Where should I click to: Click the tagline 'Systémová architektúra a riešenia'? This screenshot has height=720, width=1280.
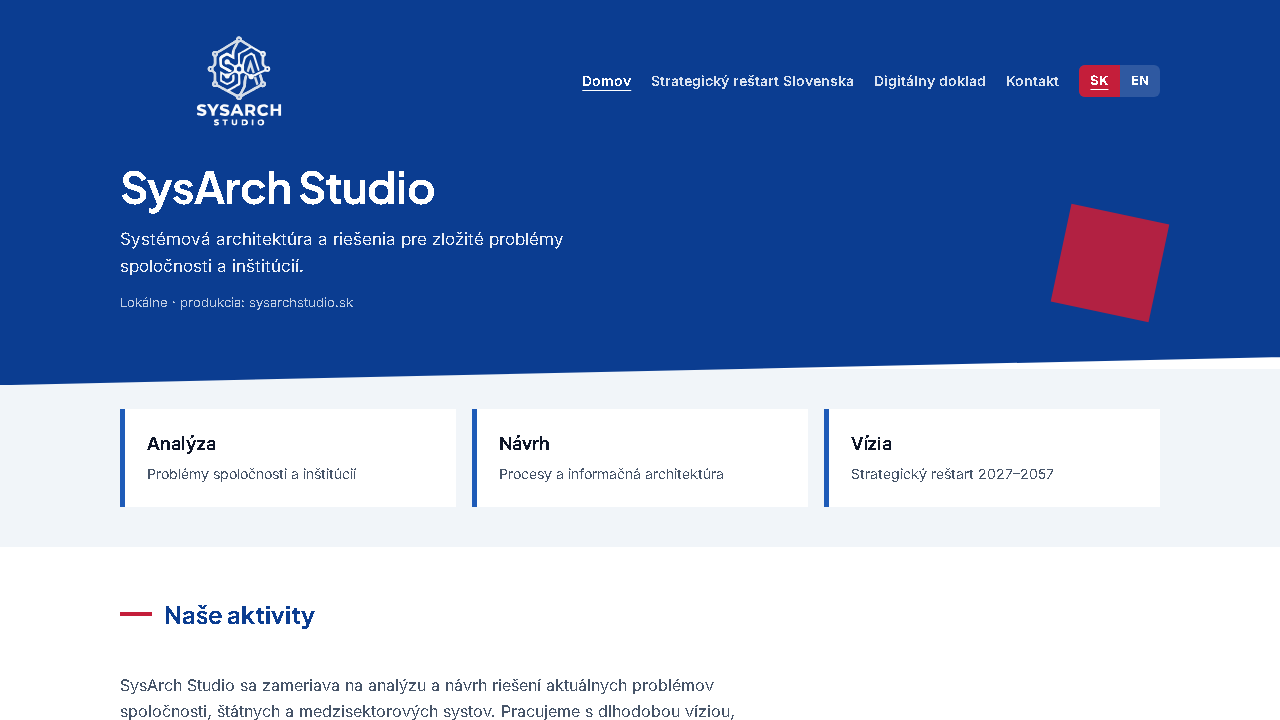click(x=342, y=253)
